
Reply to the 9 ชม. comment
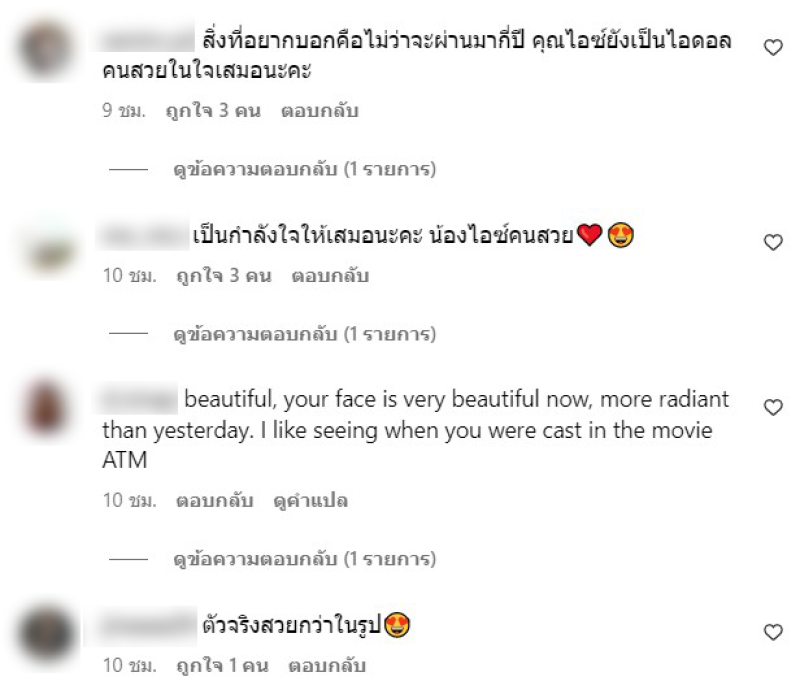pyautogui.click(x=320, y=111)
